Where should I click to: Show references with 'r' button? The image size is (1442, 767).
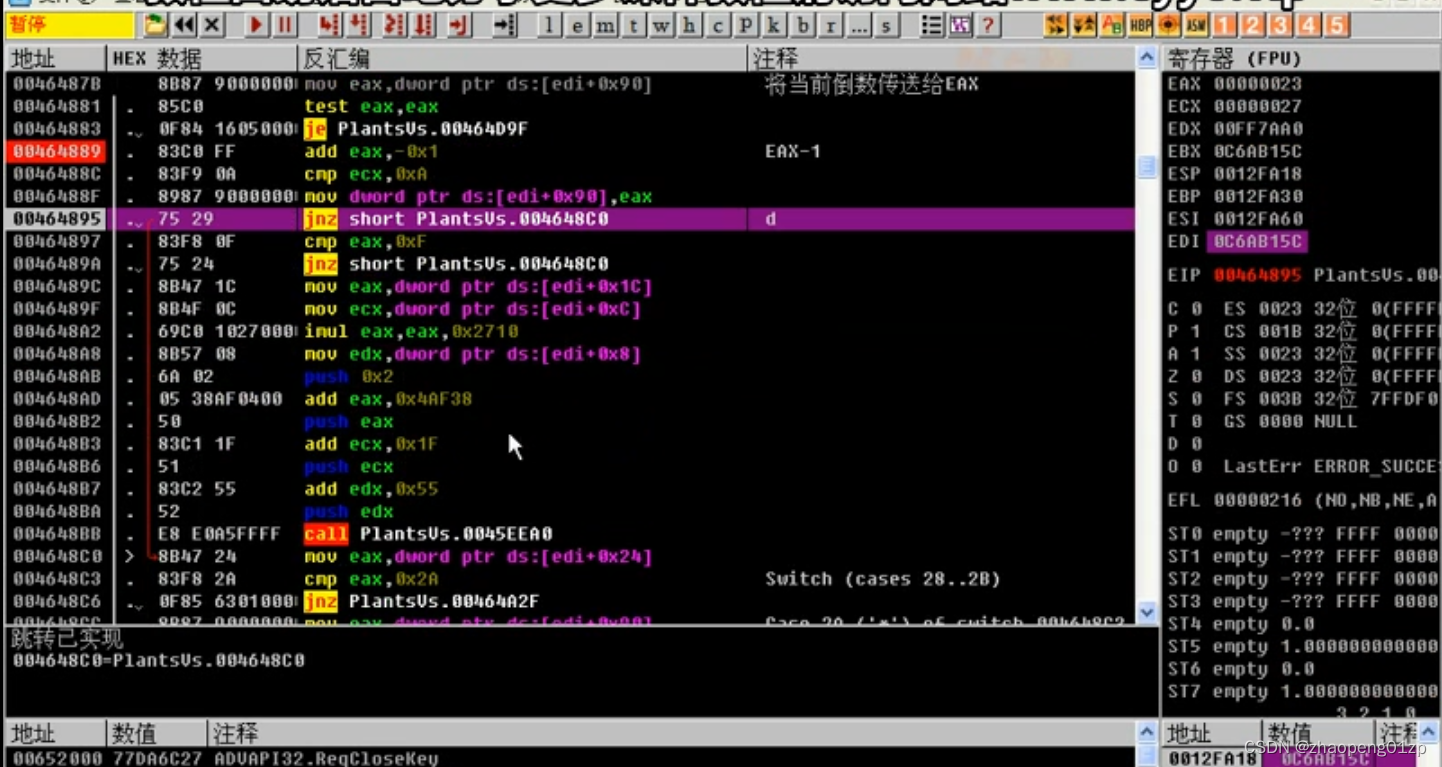click(830, 25)
